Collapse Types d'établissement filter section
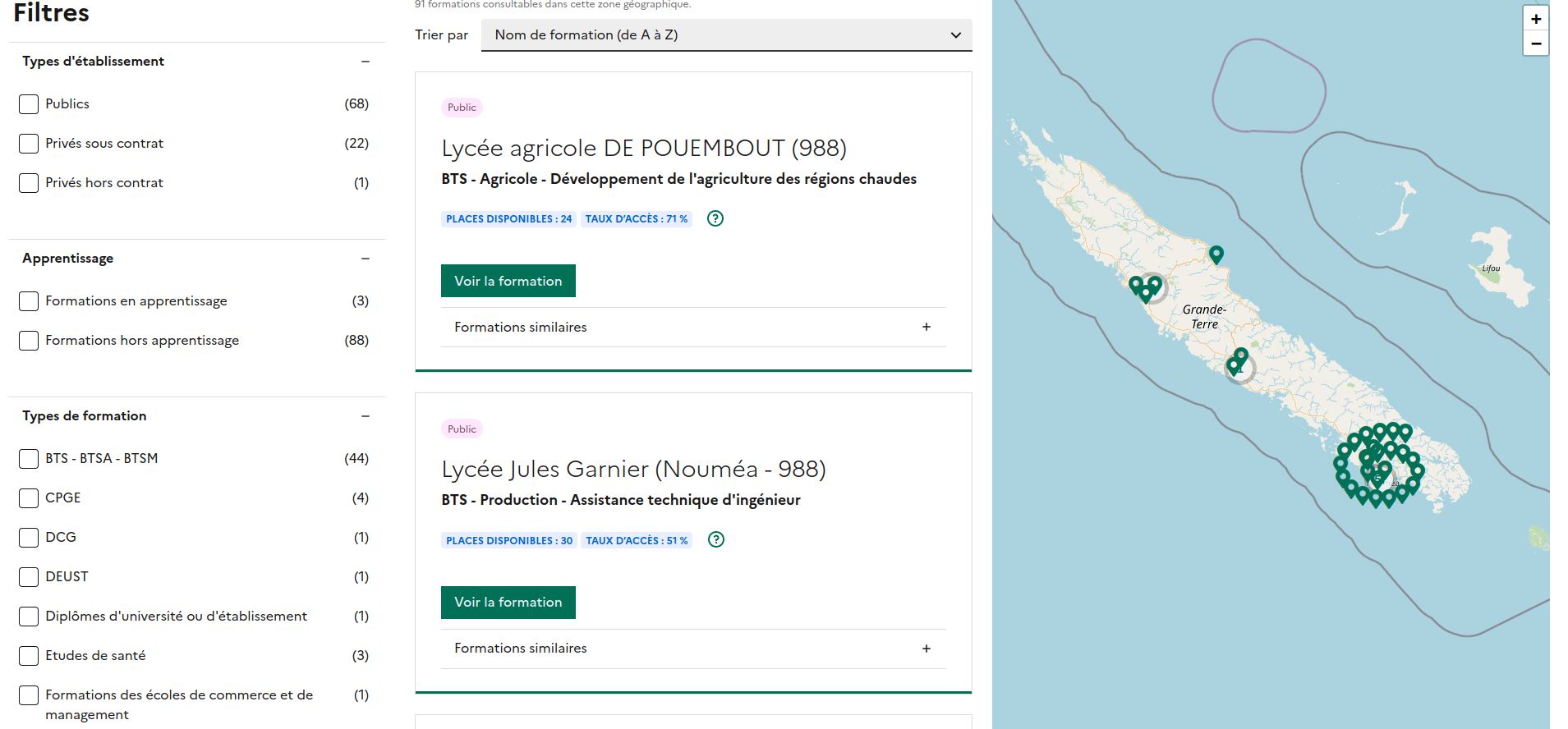 (366, 62)
